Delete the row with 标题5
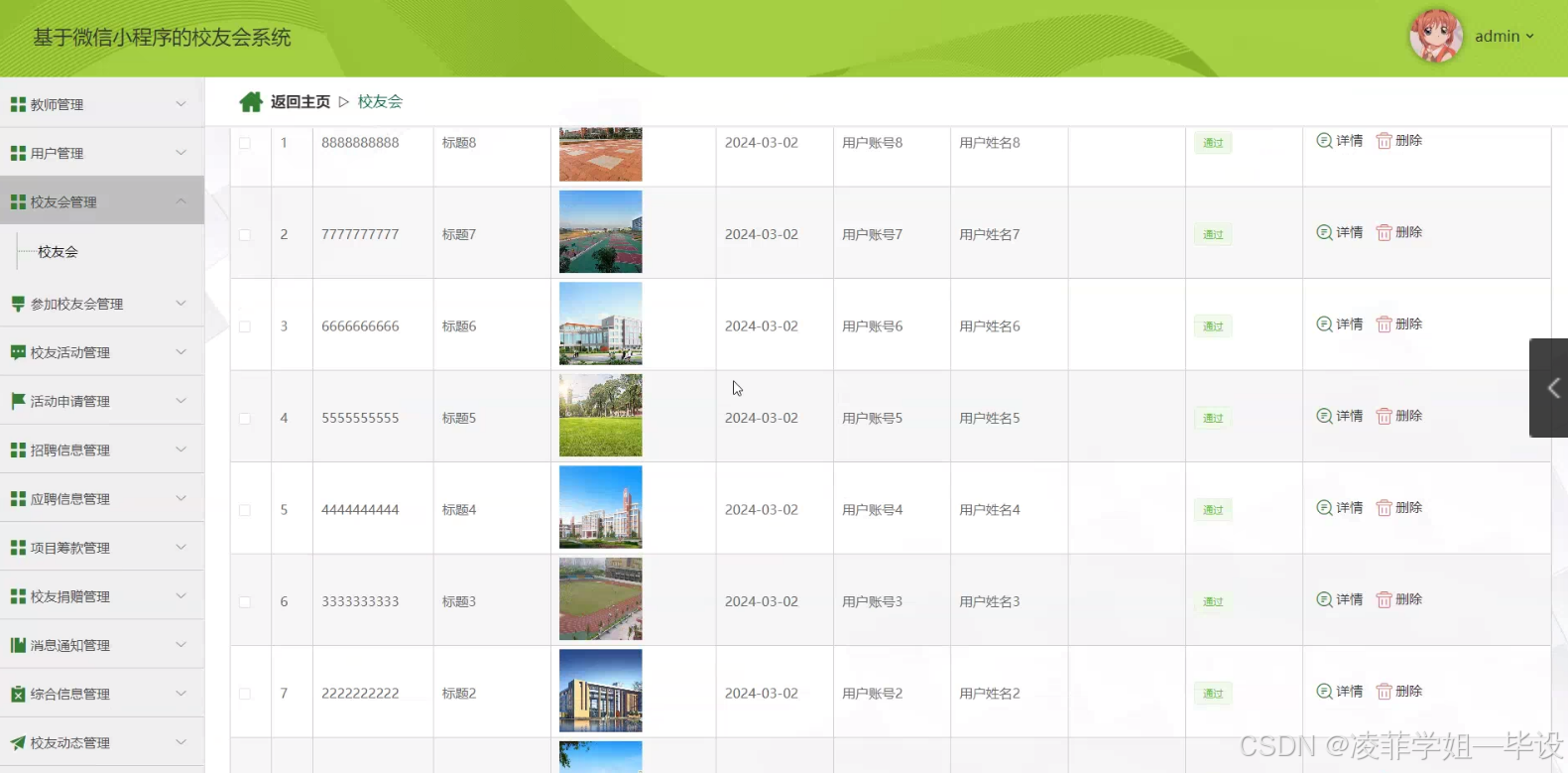 click(1398, 416)
